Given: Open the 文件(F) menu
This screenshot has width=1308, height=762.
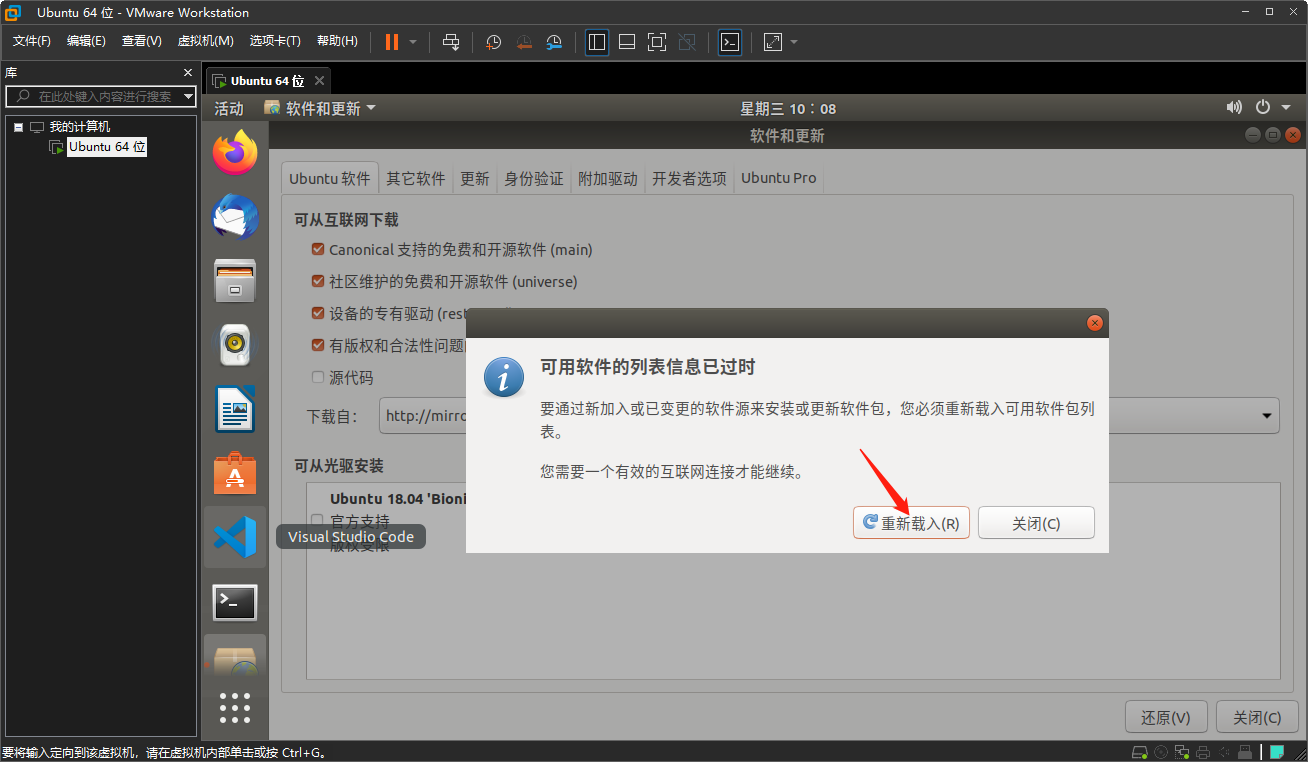Looking at the screenshot, I should [31, 41].
